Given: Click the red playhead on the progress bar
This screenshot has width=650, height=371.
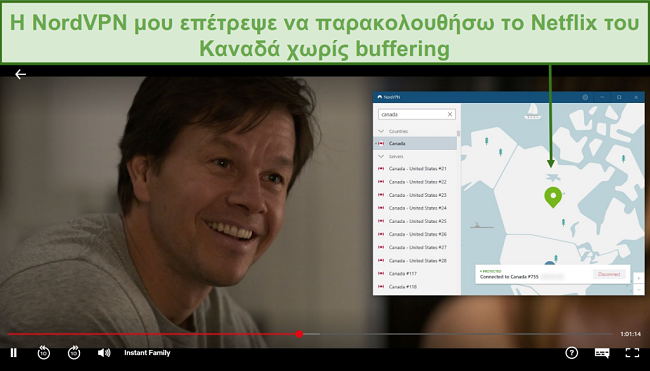Looking at the screenshot, I should point(299,334).
